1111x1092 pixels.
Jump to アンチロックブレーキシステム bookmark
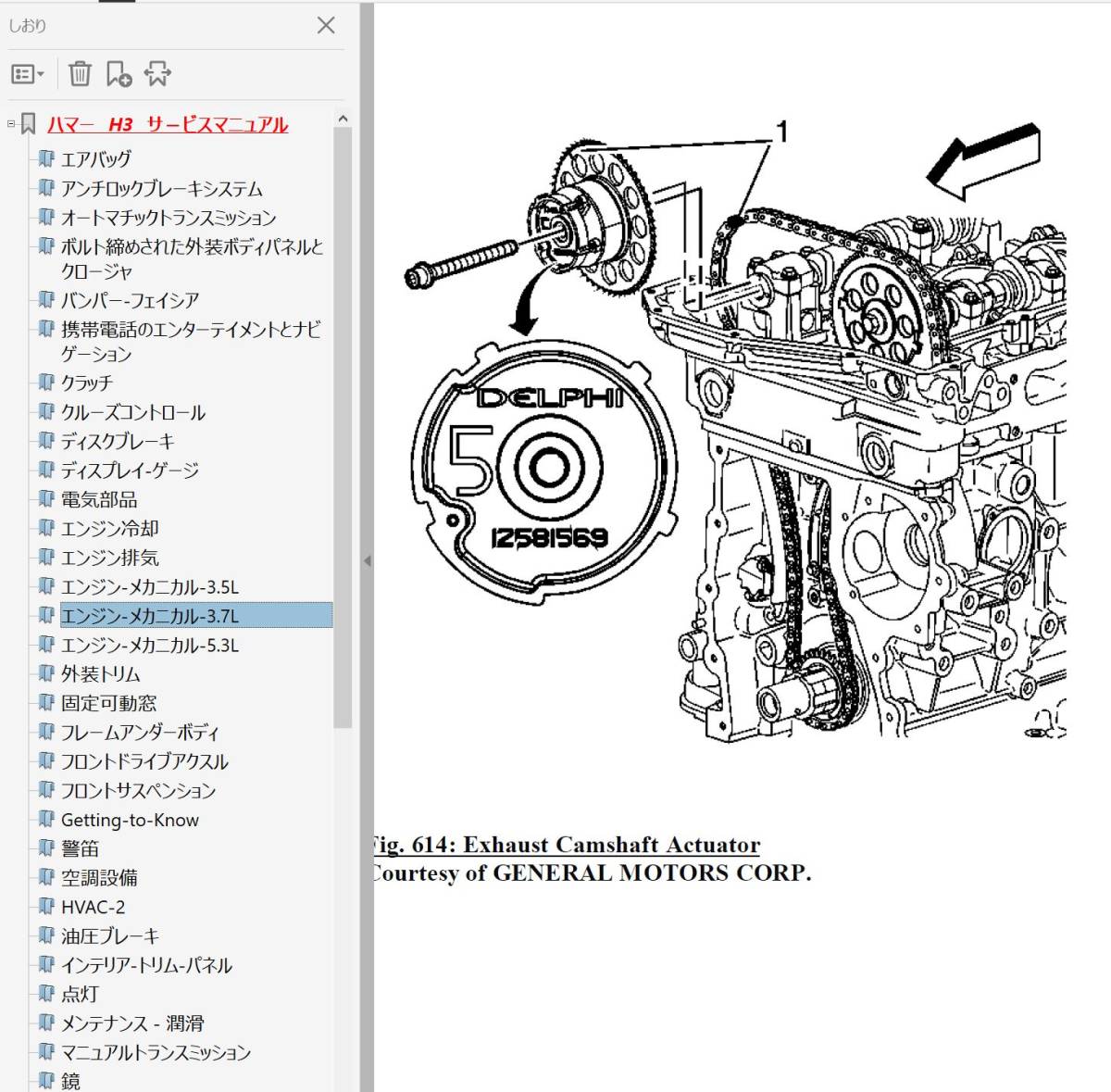(x=162, y=189)
